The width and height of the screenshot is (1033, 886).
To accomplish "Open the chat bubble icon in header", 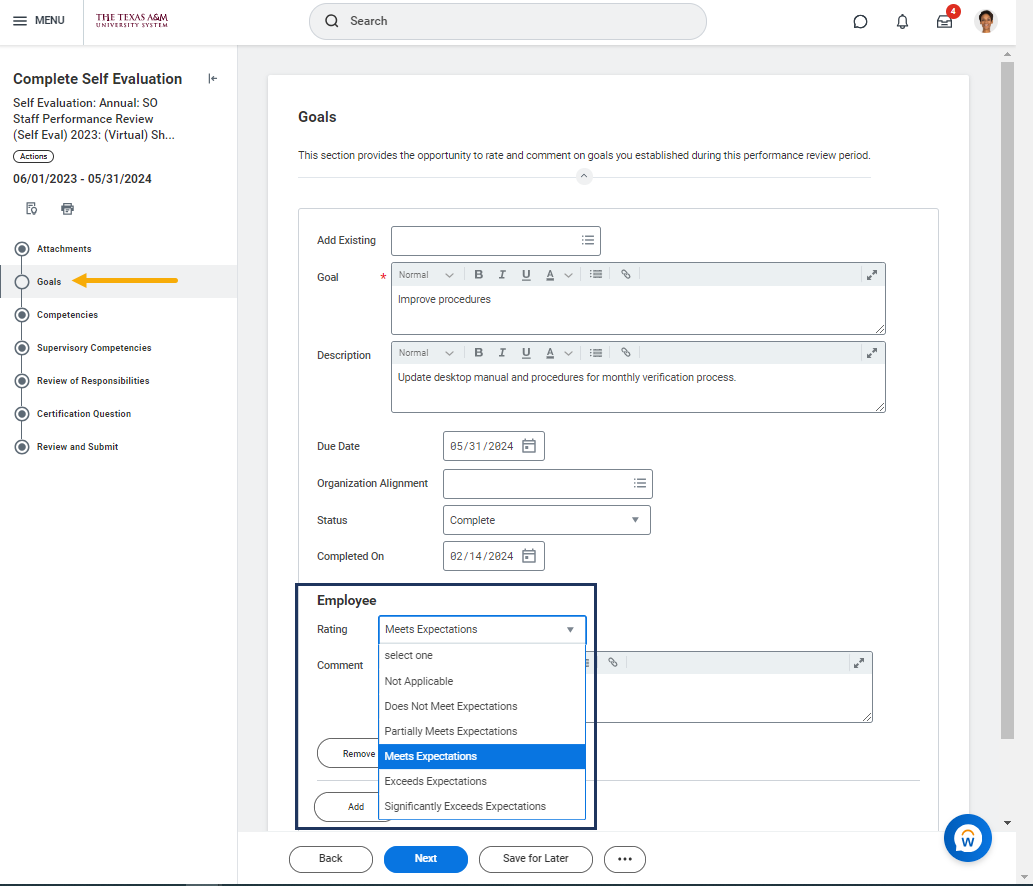I will (860, 21).
